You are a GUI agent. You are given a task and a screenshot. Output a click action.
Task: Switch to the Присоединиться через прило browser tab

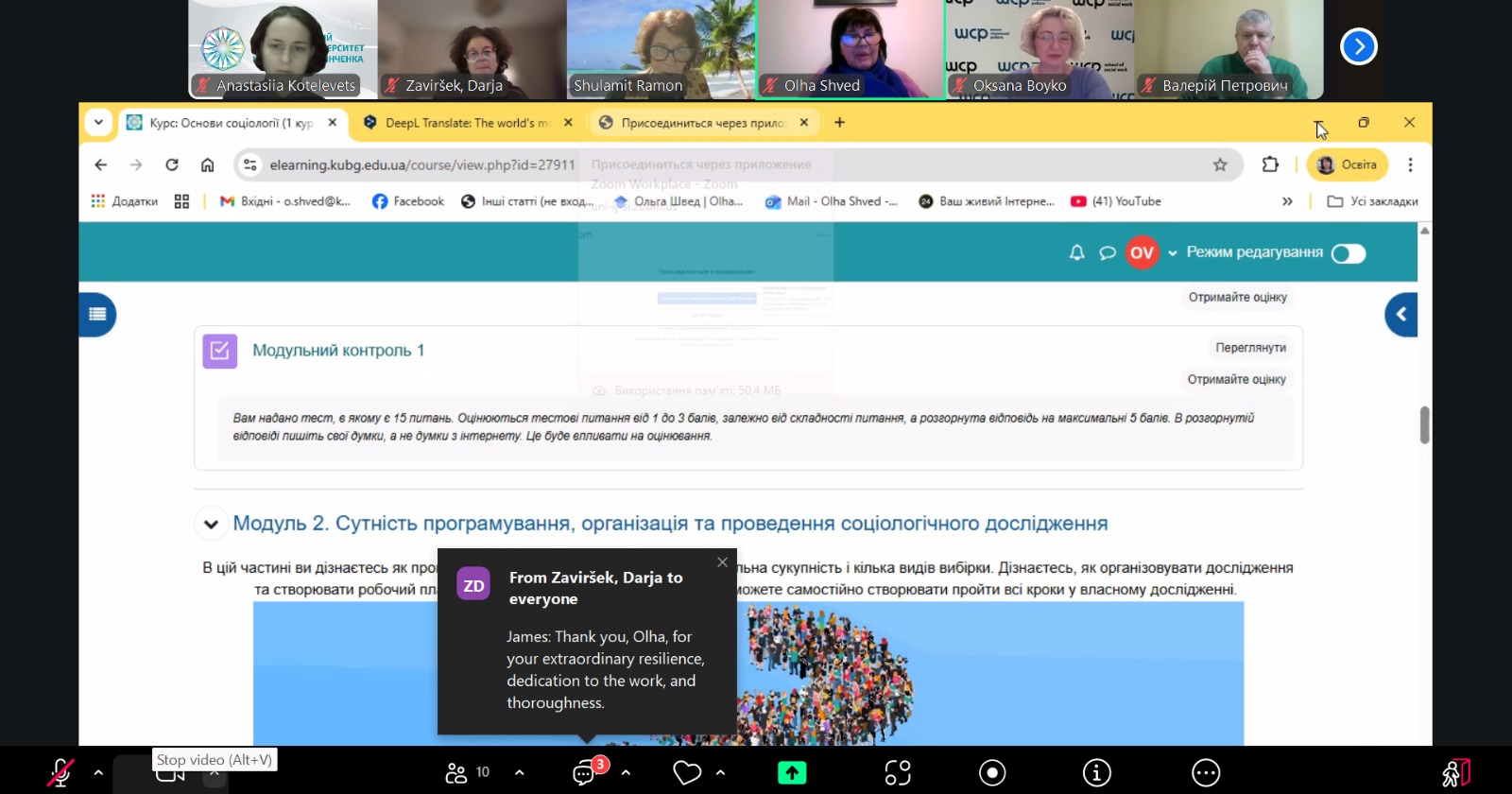(x=701, y=123)
